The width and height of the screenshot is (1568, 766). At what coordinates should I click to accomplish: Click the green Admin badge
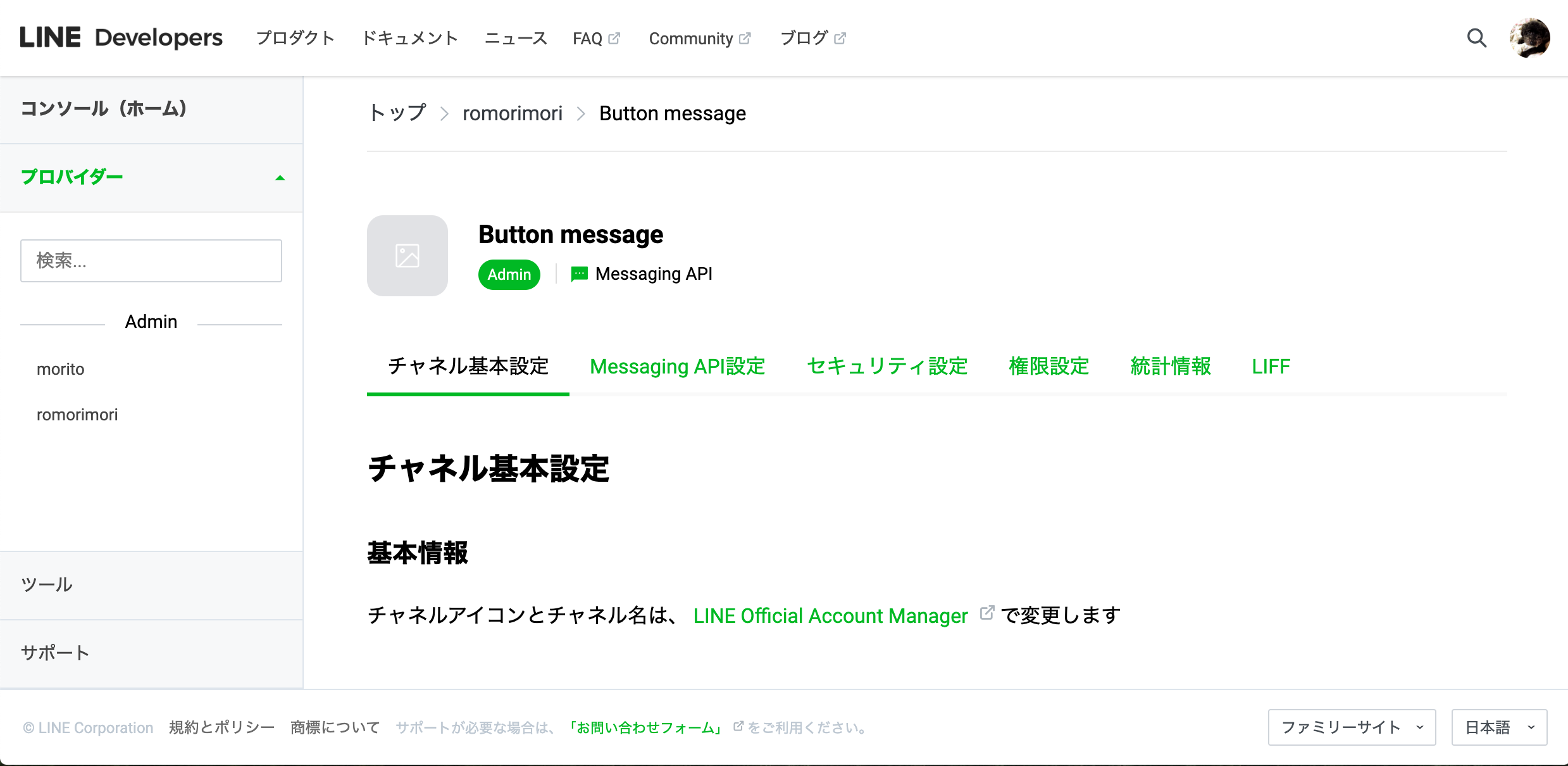pos(509,275)
